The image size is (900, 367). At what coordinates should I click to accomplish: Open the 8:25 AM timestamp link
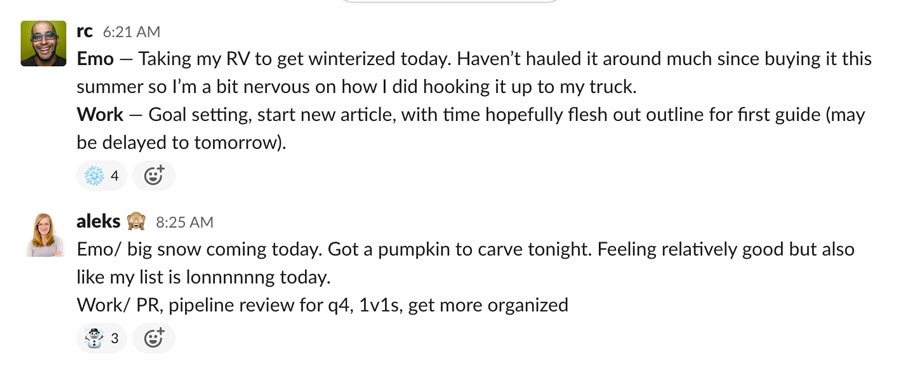185,222
